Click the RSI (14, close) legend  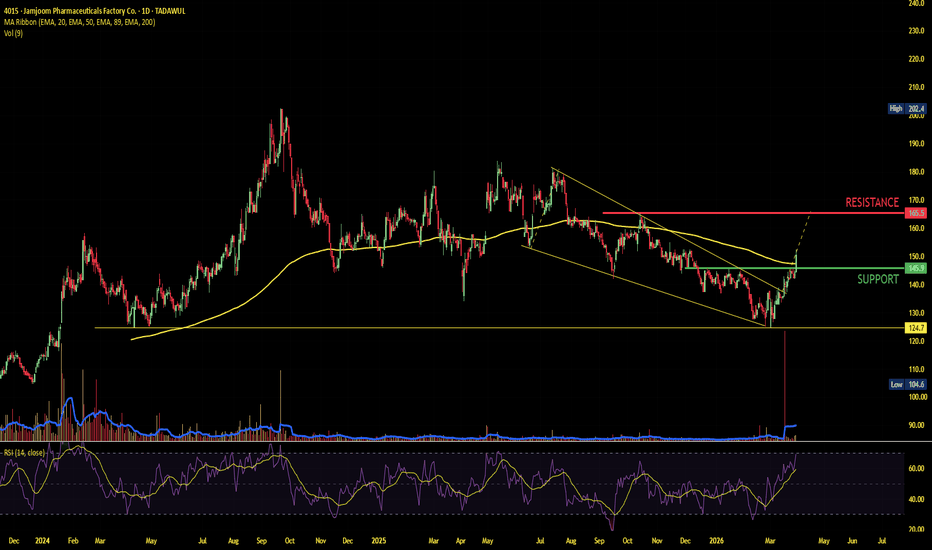24,451
